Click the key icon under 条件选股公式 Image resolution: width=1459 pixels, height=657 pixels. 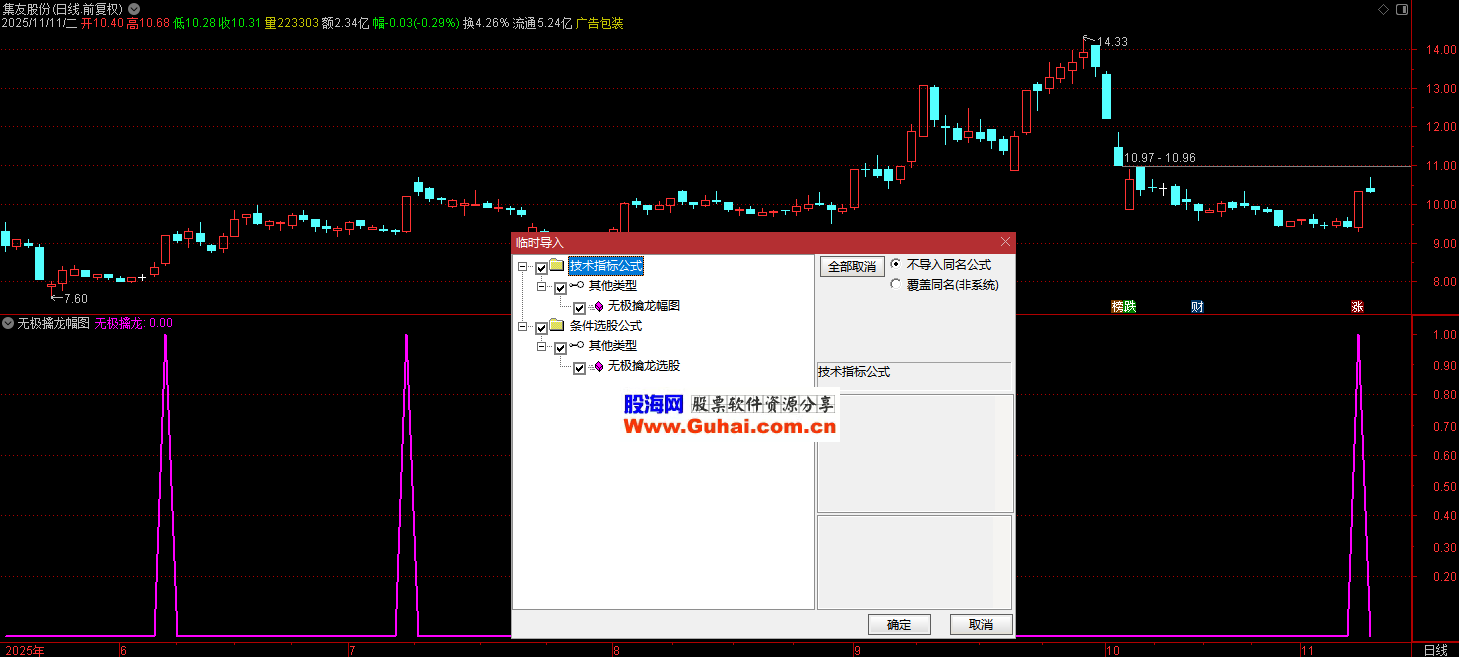[577, 345]
